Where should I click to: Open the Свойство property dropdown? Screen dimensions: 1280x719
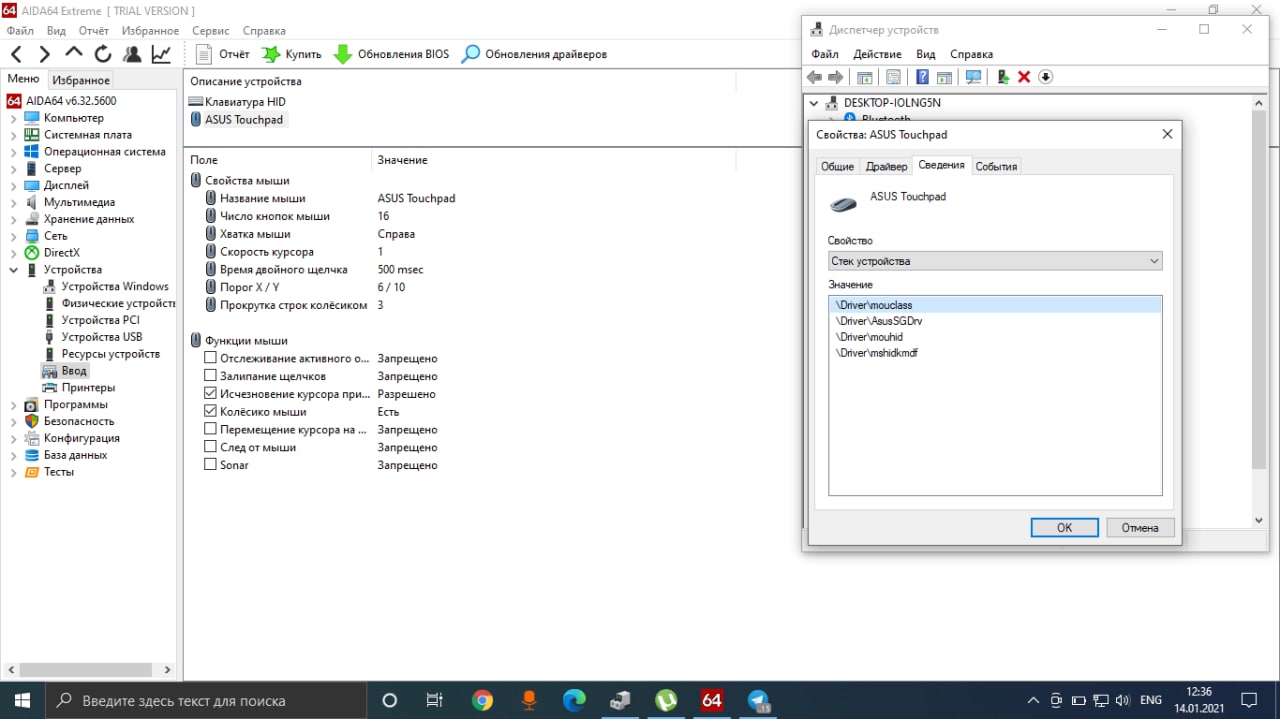coord(995,261)
